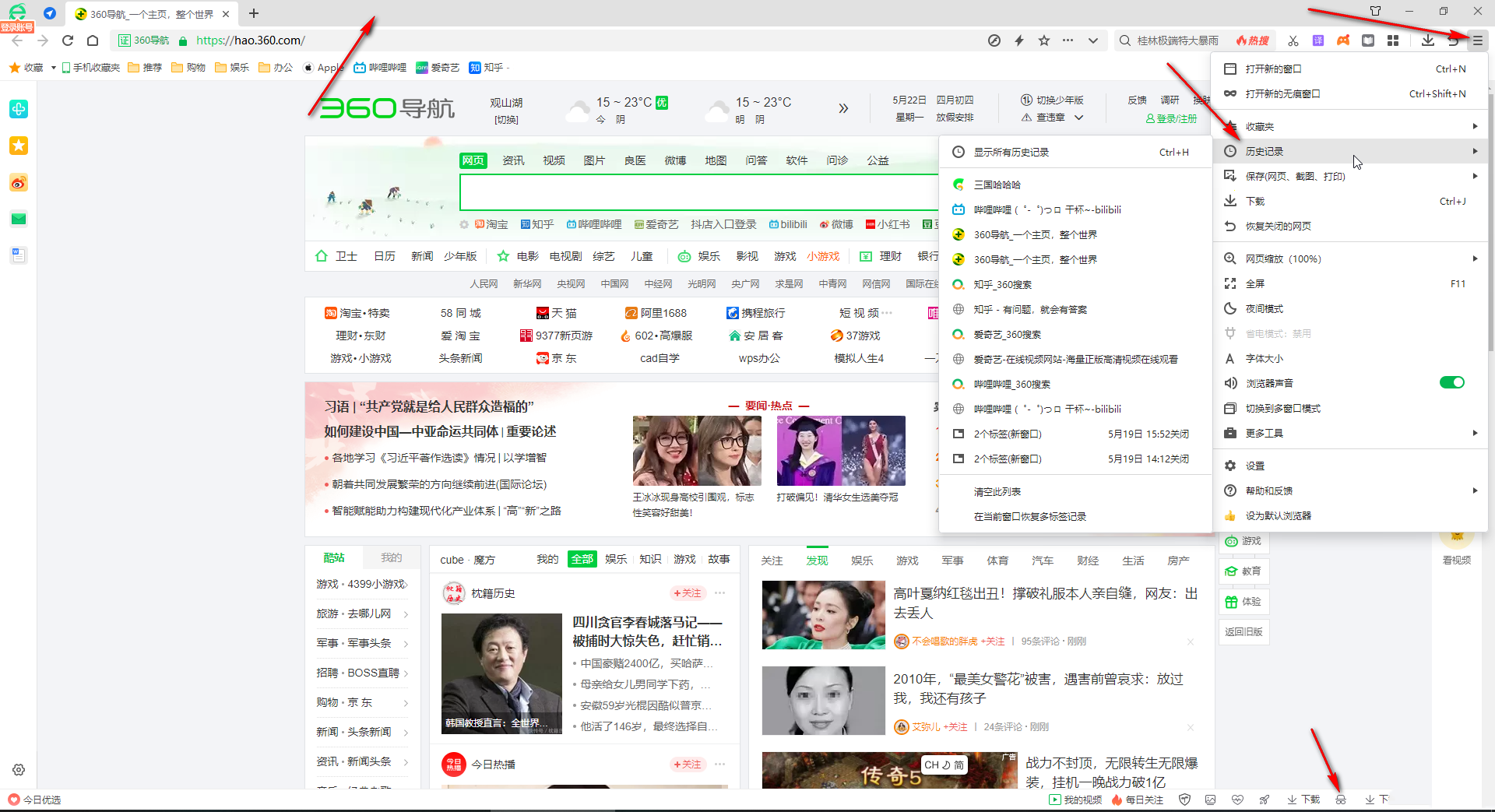Click the 360 search input field
The width and height of the screenshot is (1495, 812).
pyautogui.click(x=698, y=193)
